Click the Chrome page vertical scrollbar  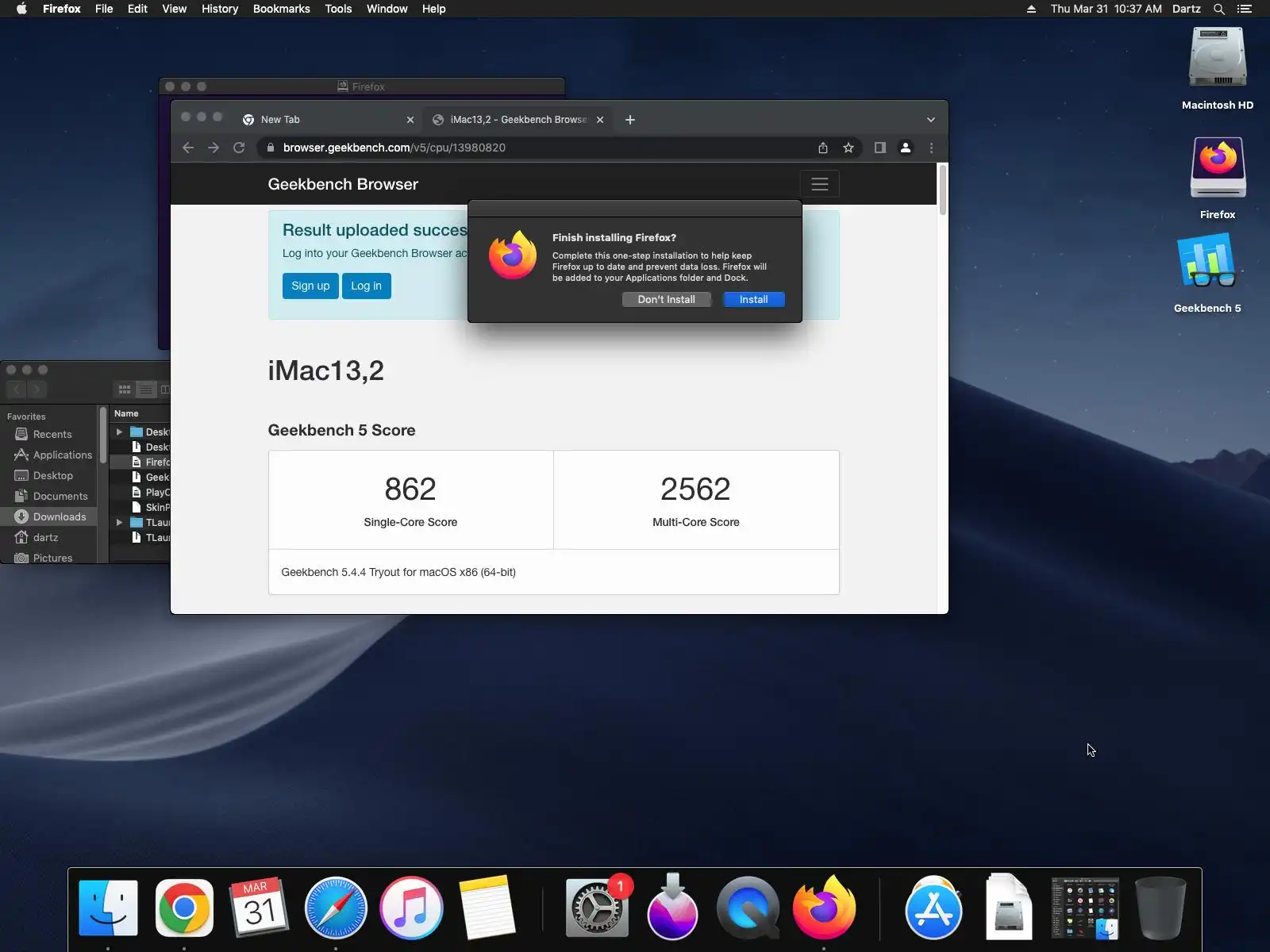click(x=943, y=189)
